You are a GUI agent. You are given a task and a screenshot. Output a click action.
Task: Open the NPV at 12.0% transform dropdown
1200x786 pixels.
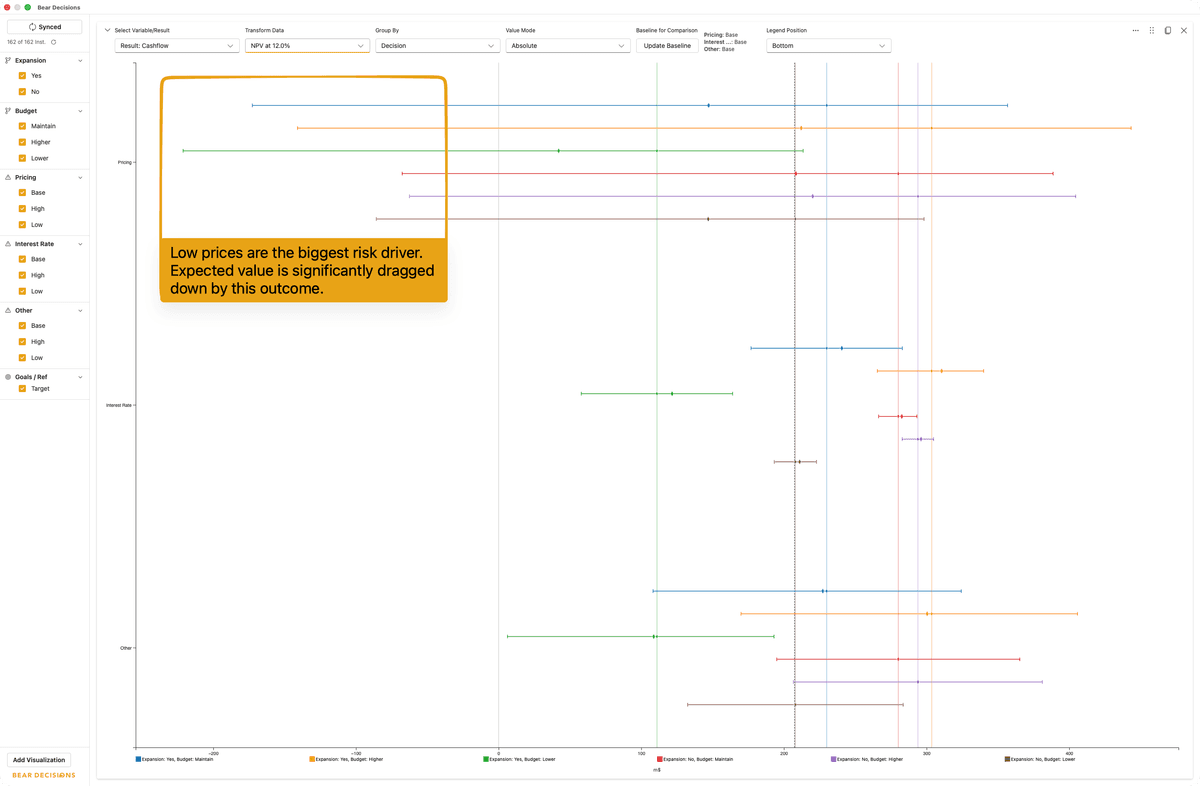[x=307, y=46]
